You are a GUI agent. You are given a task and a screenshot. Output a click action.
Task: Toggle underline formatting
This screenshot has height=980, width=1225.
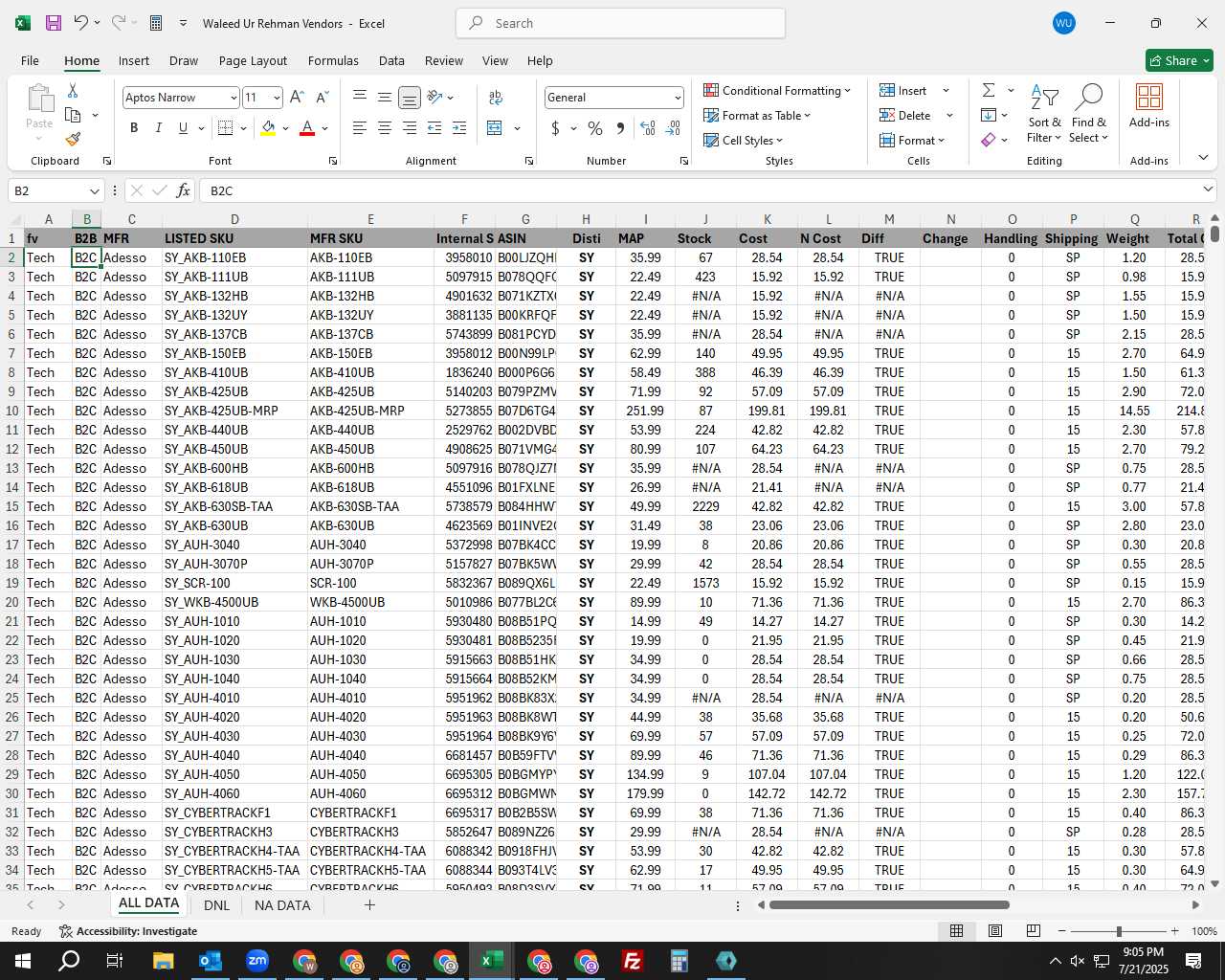click(x=183, y=128)
